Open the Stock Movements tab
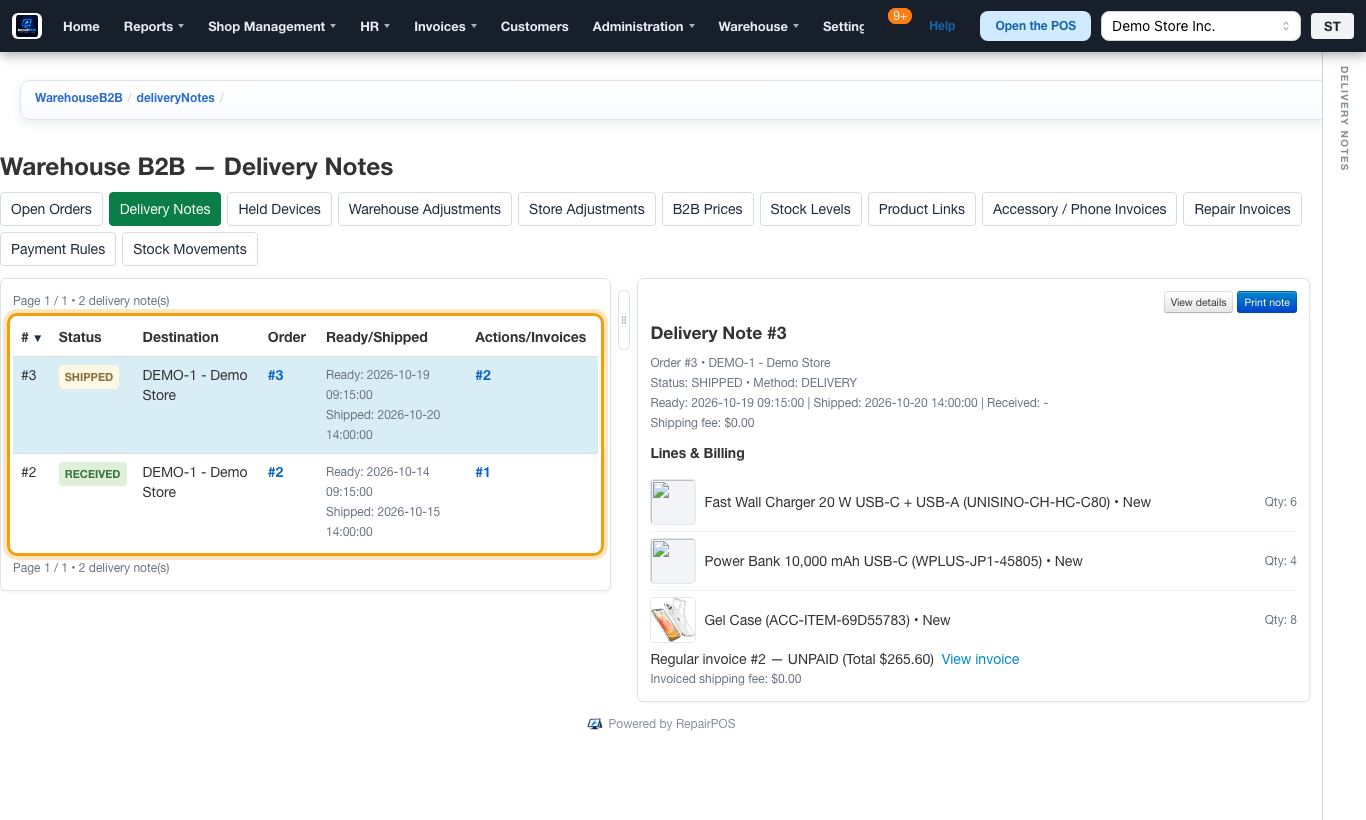The height and width of the screenshot is (820, 1366). 190,249
